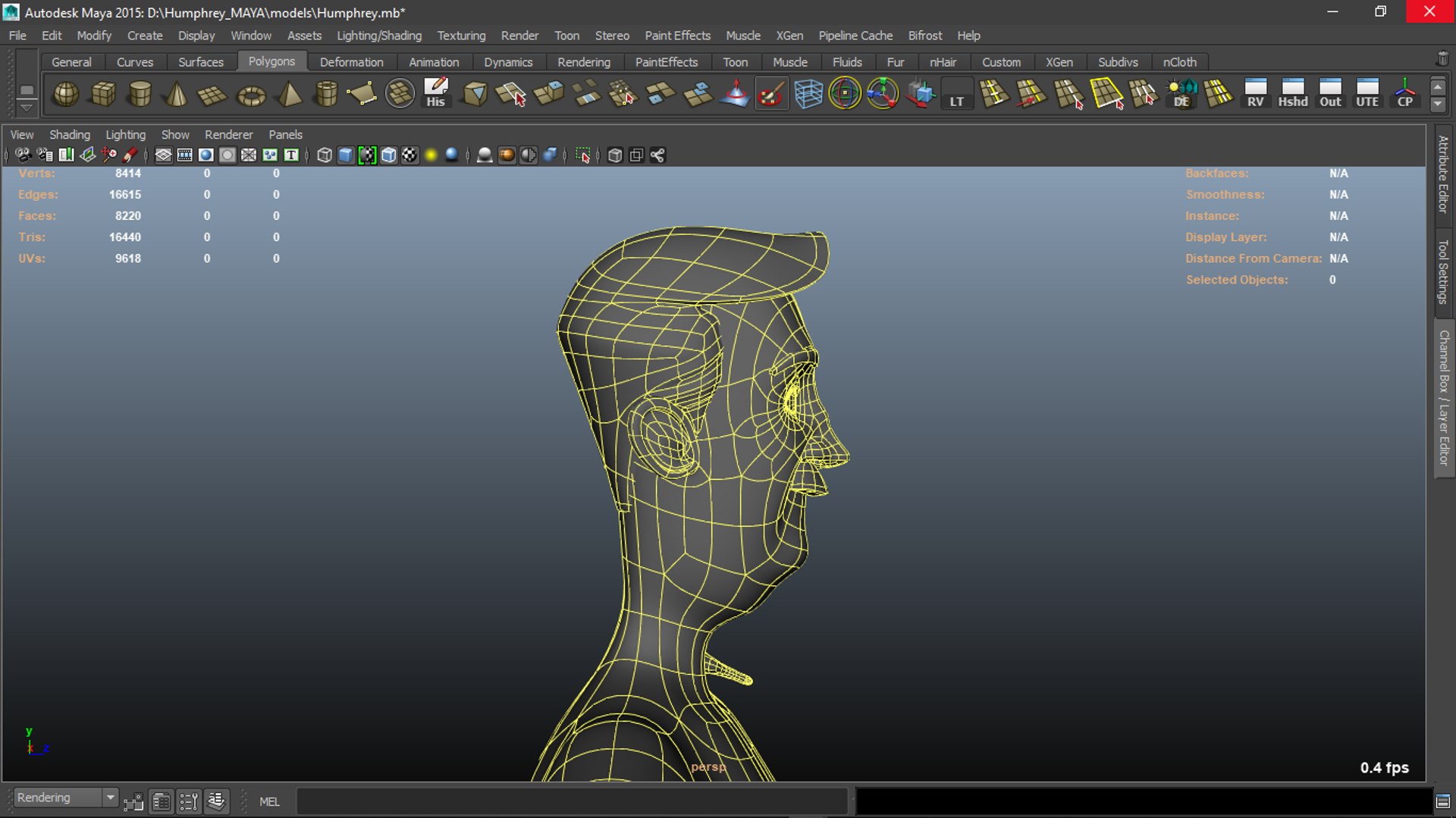Screen dimensions: 1456x818
Task: Create a polygon cylinder from the shelf
Action: click(140, 94)
